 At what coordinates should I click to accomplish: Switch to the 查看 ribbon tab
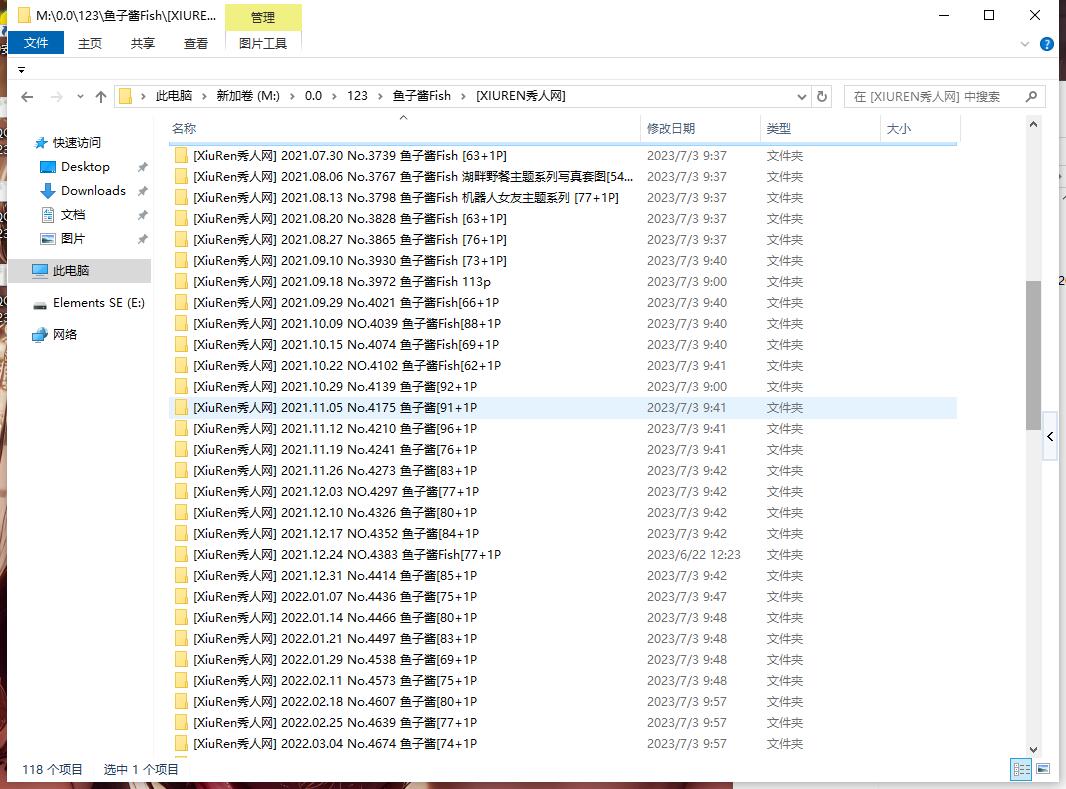point(196,43)
